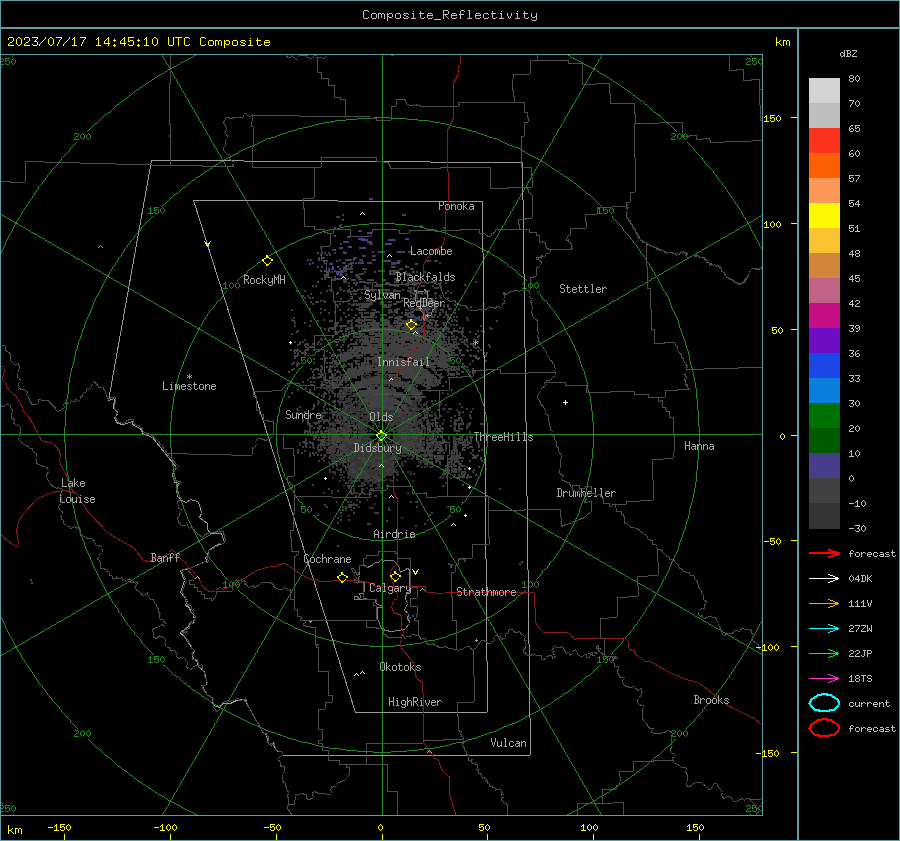The image size is (900, 841).
Task: Click the white 04DK arrow icon
Action: pos(824,579)
